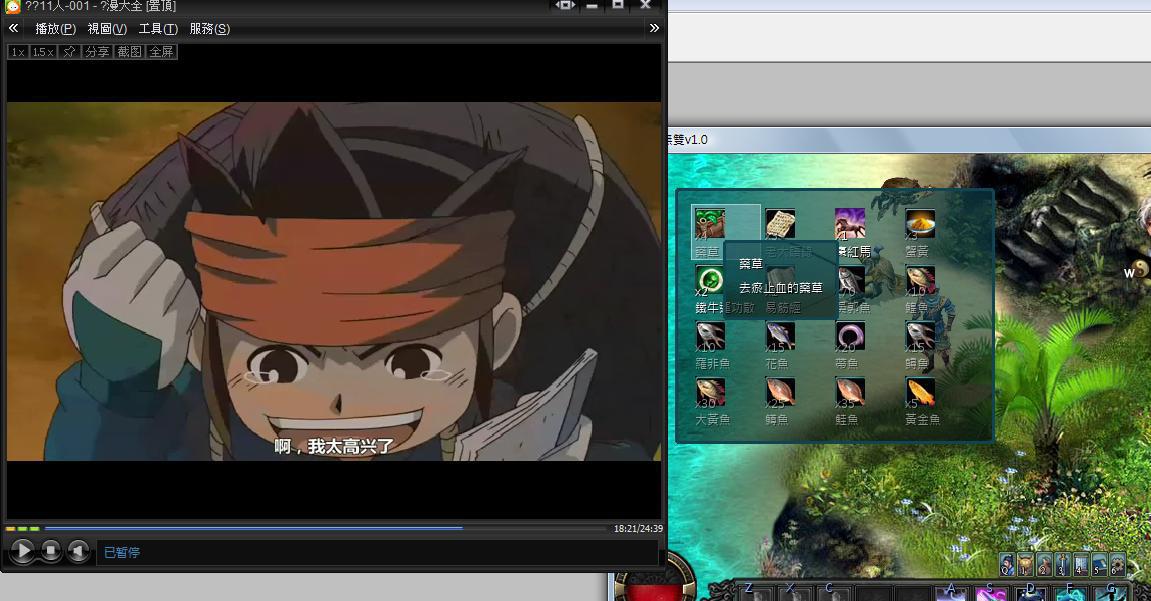Image resolution: width=1151 pixels, height=601 pixels.
Task: Select the 大黃魚 fish item icon
Action: pyautogui.click(x=710, y=392)
